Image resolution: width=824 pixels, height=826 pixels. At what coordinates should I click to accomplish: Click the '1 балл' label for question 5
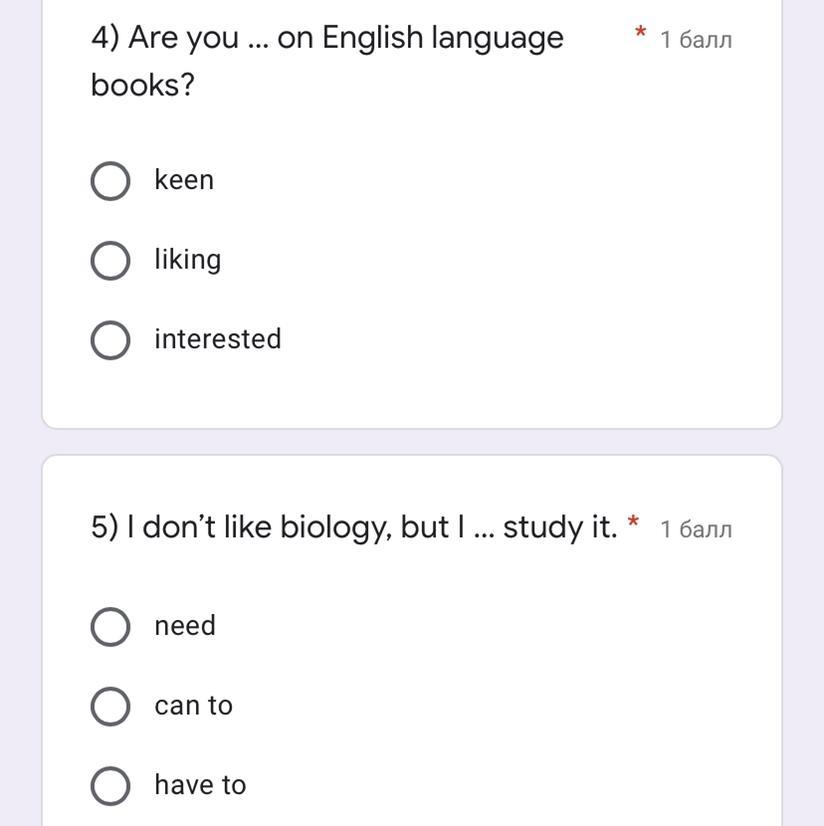click(696, 529)
